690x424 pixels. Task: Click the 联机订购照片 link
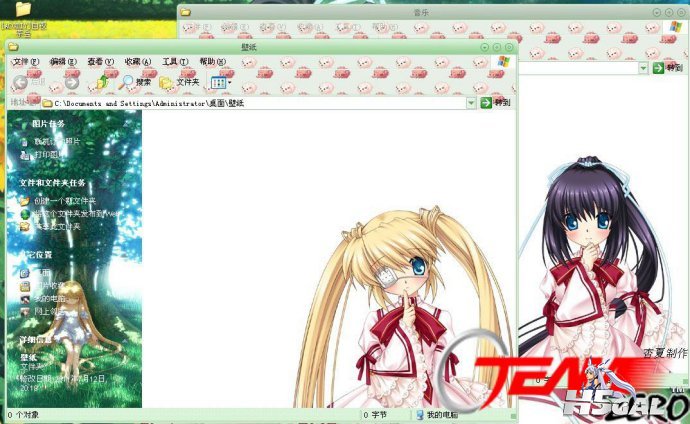coord(57,142)
